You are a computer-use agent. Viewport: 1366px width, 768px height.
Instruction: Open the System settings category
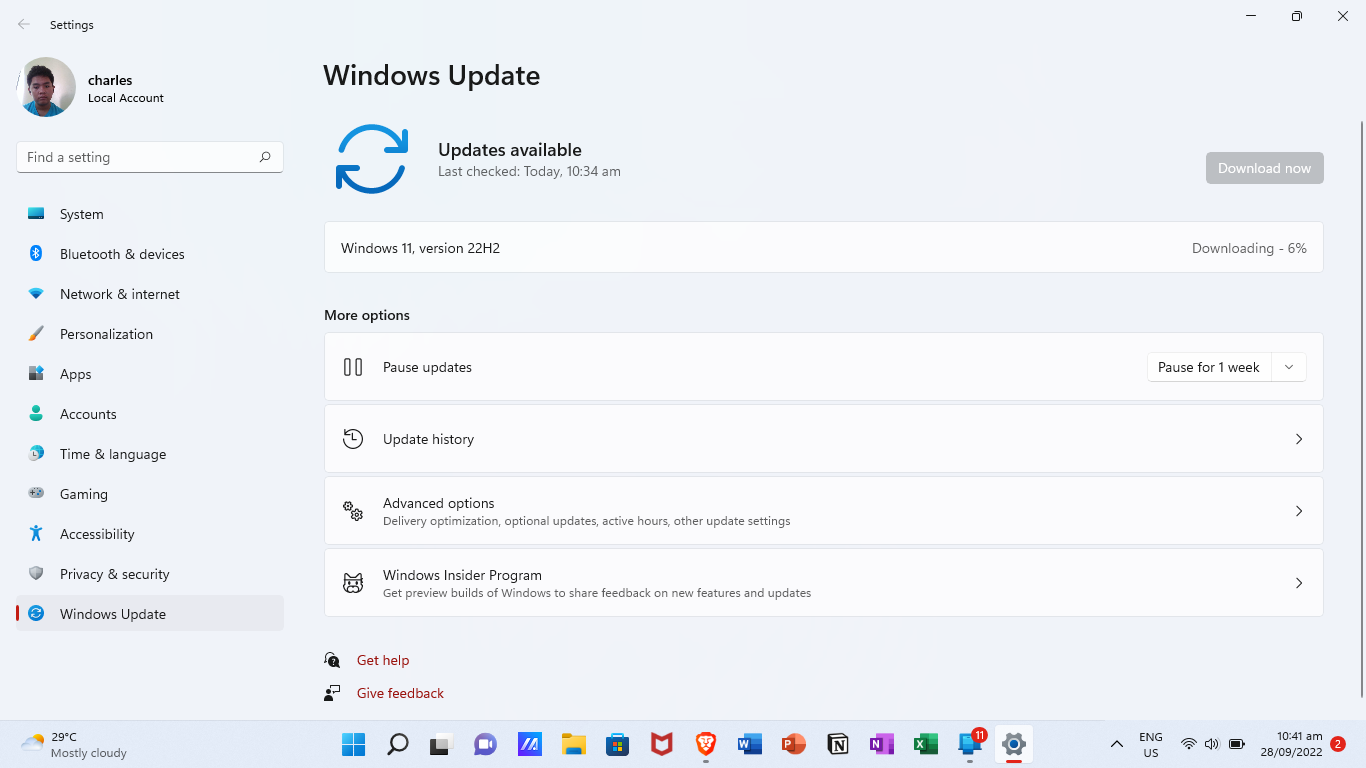point(150,214)
